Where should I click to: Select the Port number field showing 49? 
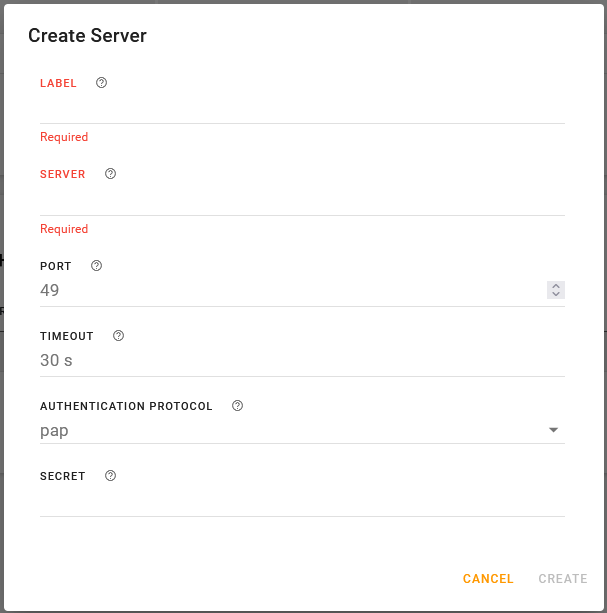290,291
